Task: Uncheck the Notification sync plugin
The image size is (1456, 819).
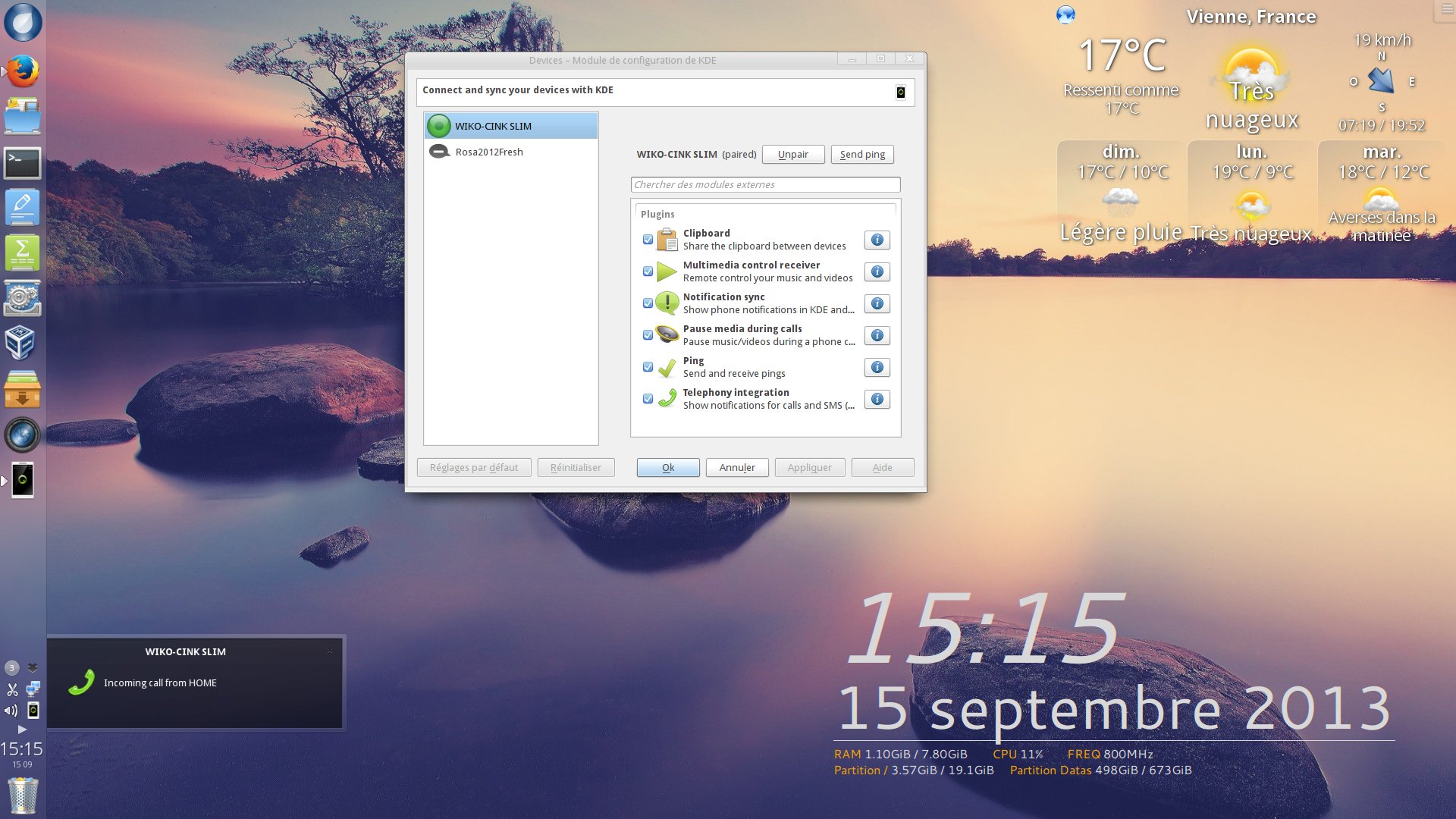Action: (x=648, y=303)
